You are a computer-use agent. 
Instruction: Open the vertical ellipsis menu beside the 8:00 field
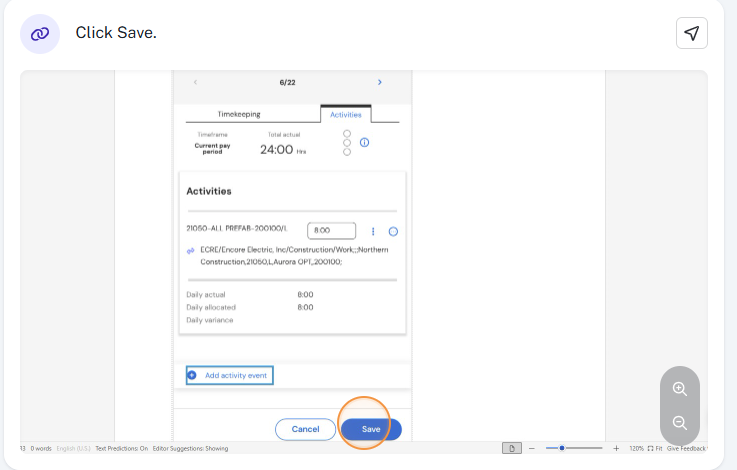(x=373, y=231)
